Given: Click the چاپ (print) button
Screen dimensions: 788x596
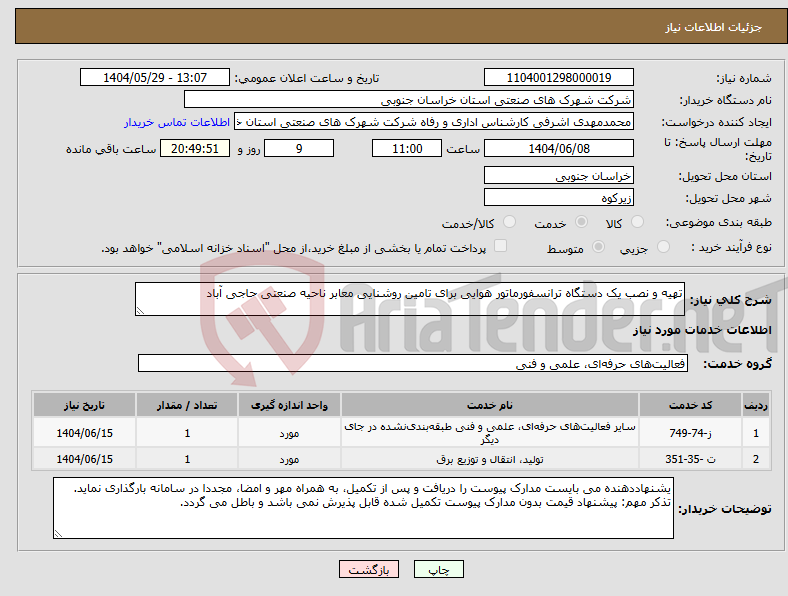Looking at the screenshot, I should pyautogui.click(x=438, y=569).
